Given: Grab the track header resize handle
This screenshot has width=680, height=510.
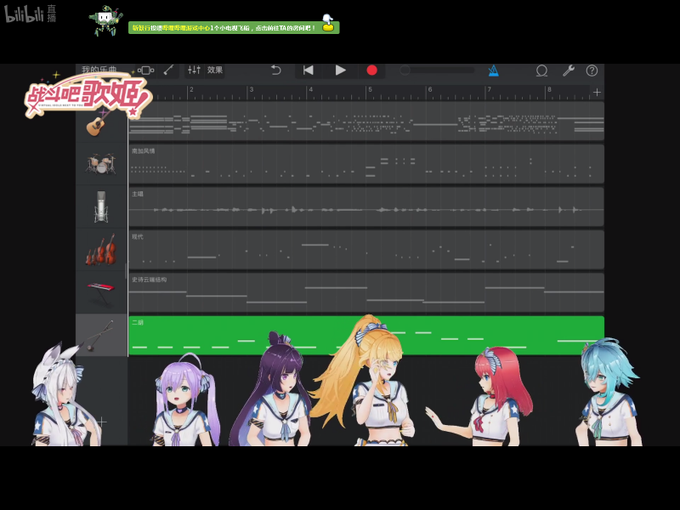Looking at the screenshot, I should click(x=126, y=271).
